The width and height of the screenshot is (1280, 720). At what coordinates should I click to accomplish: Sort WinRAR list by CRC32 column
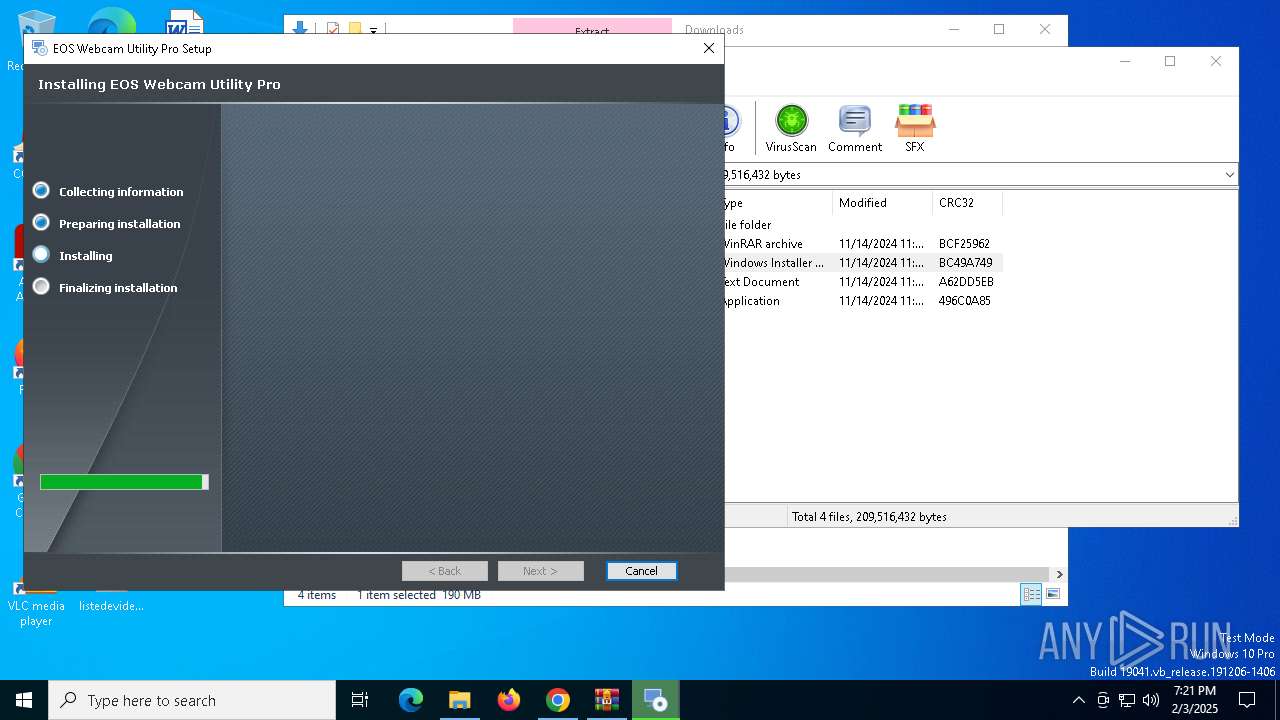click(967, 203)
